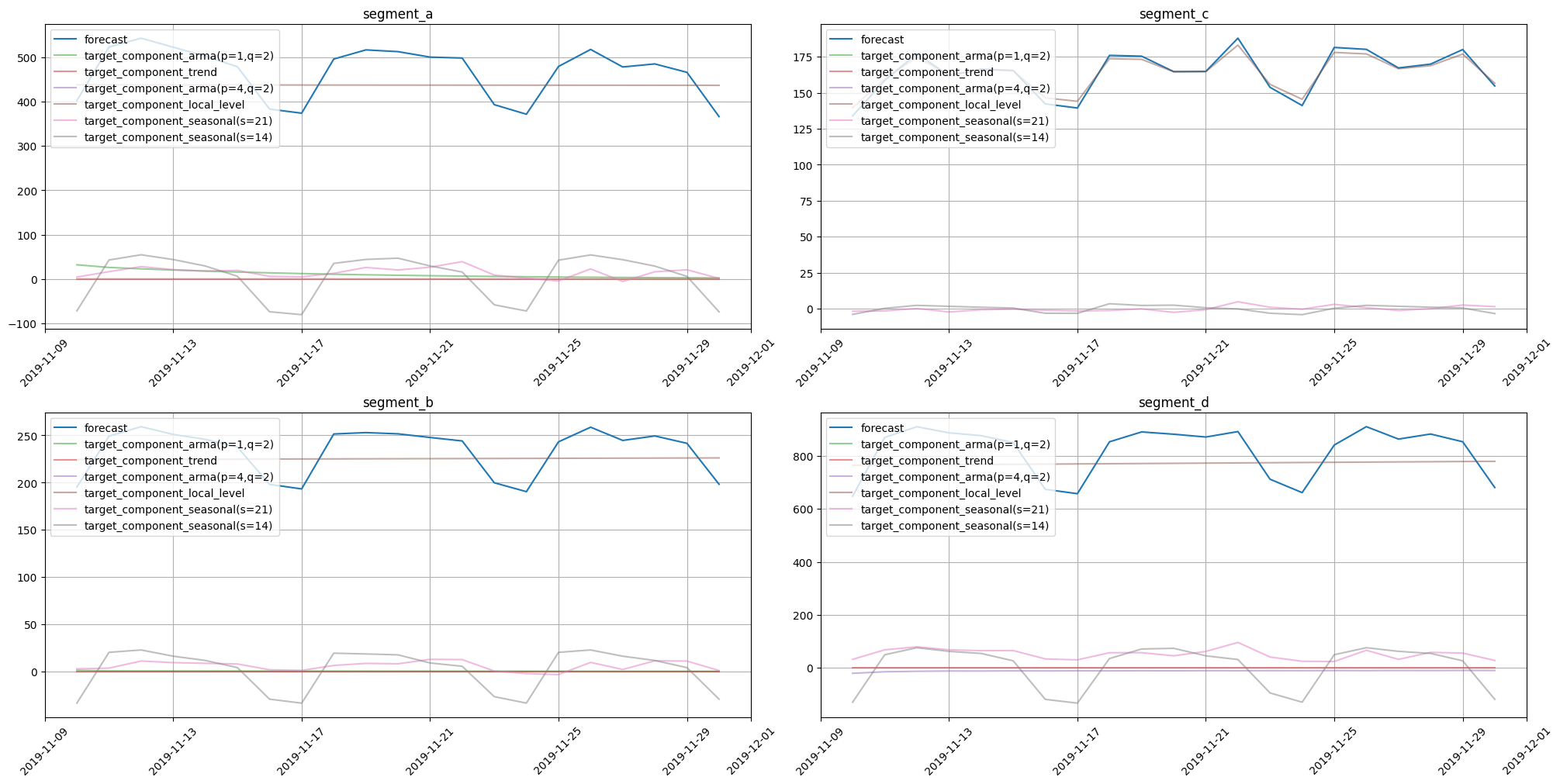Select 'target_component_arma(p=1,q=2)' legend label in segment_c
Viewport: 1560px width, 784px height.
tap(955, 56)
